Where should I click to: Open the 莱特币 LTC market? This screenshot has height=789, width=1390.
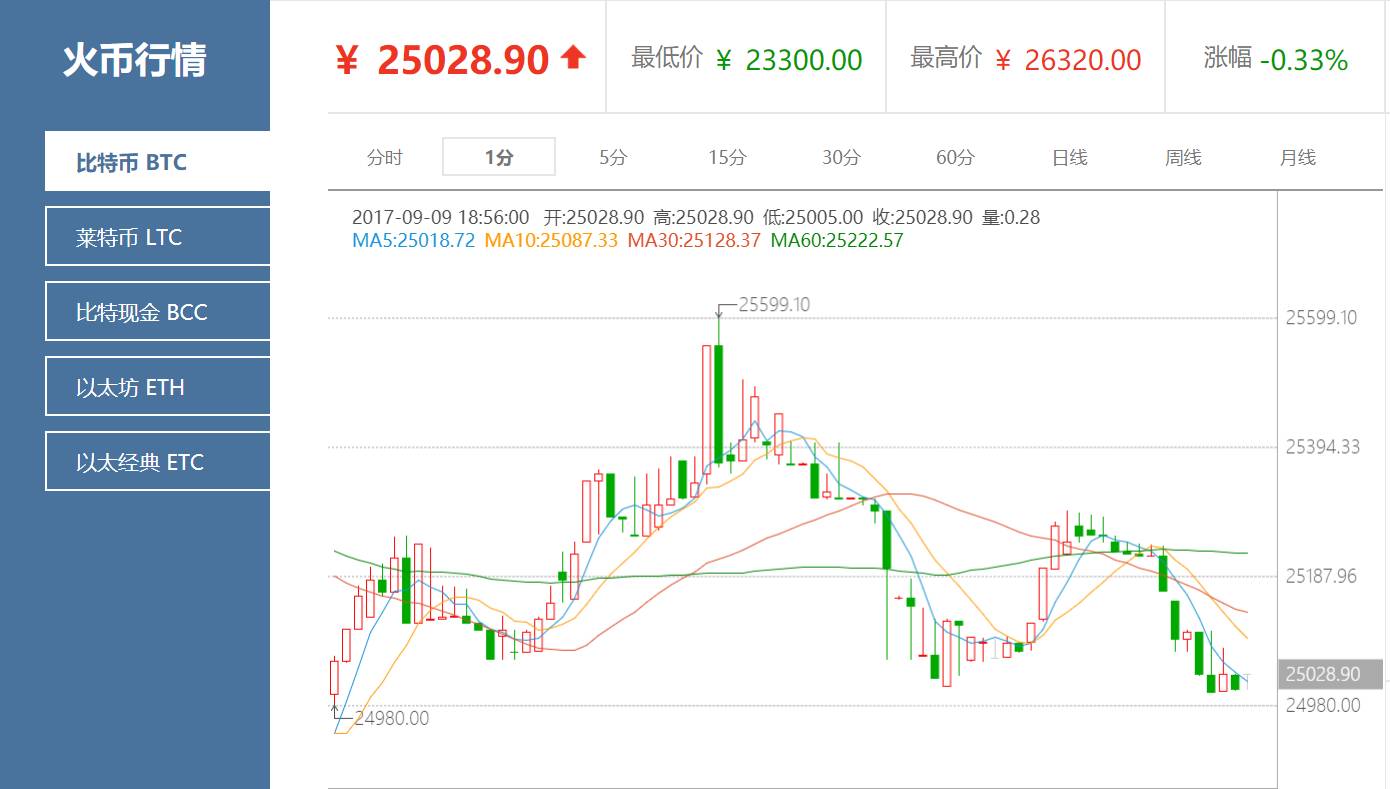(x=157, y=236)
